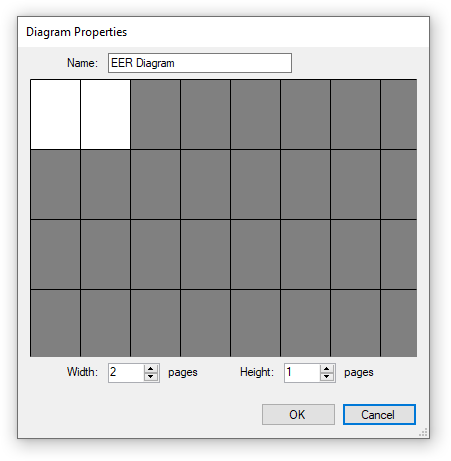This screenshot has height=461, width=451.
Task: Decrease Width with the down spinner arrow
Action: 151,377
